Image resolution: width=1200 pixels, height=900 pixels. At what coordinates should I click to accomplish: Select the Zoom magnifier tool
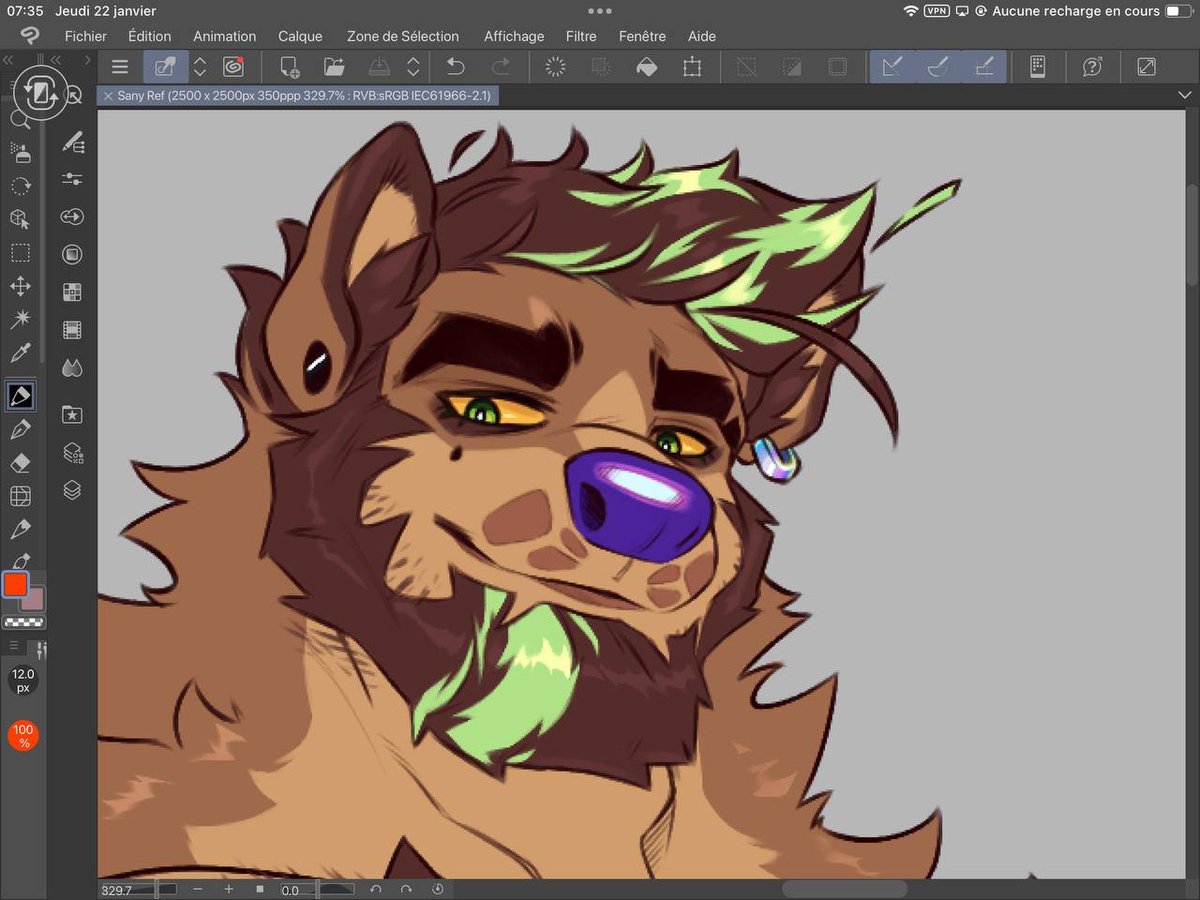click(20, 118)
